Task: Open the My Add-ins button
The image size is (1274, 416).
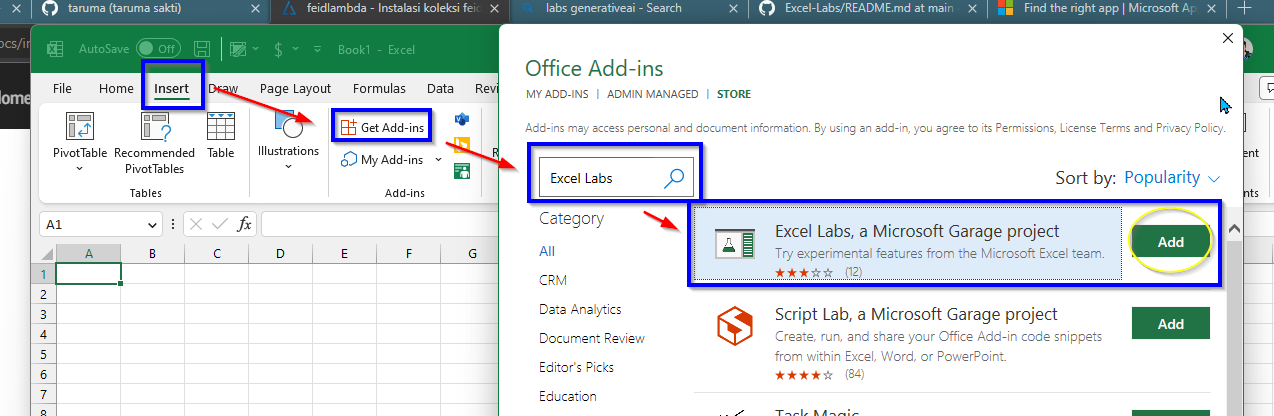Action: tap(384, 159)
